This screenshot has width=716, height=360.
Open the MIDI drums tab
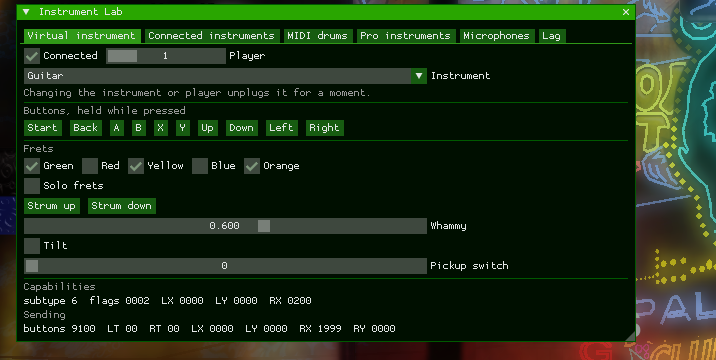pyautogui.click(x=317, y=36)
